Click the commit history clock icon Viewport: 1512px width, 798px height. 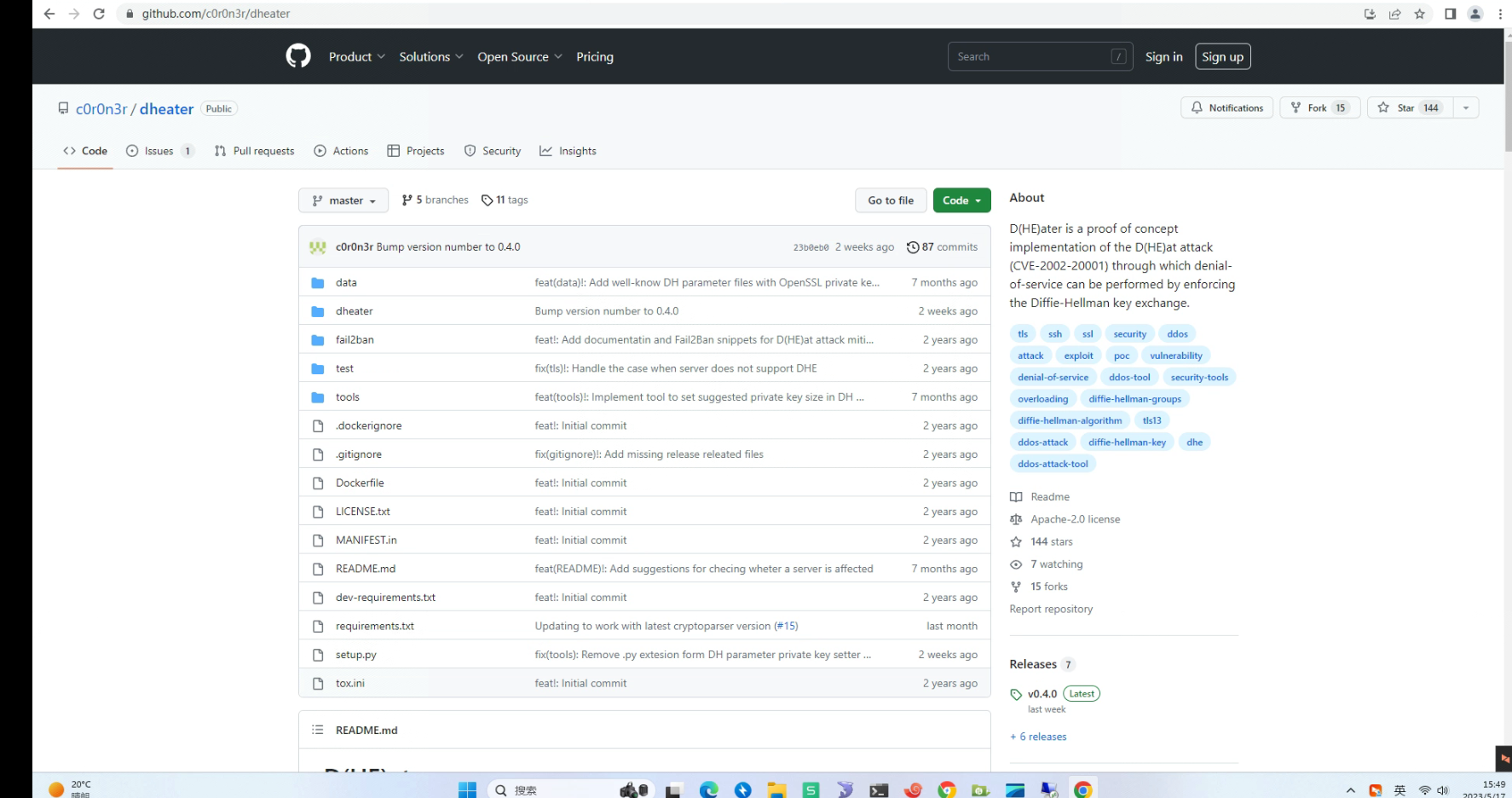point(913,247)
